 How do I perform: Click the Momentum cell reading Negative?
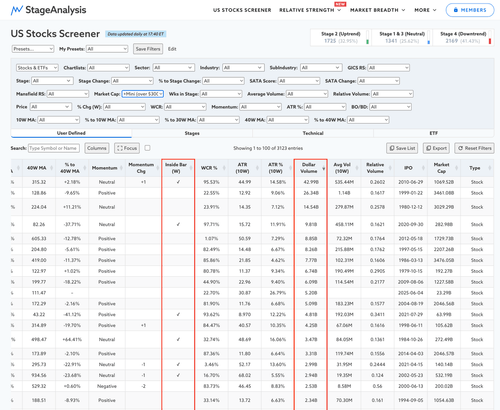107,386
